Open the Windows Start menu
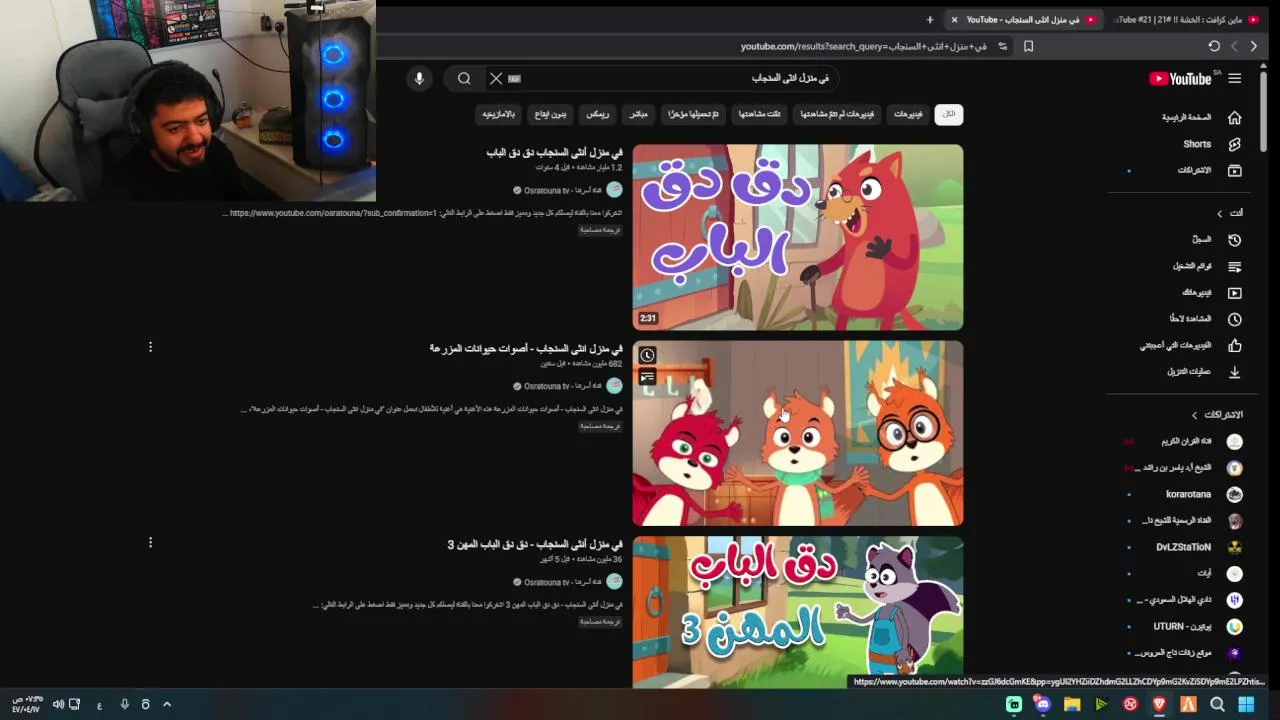The image size is (1280, 720). 1246,704
